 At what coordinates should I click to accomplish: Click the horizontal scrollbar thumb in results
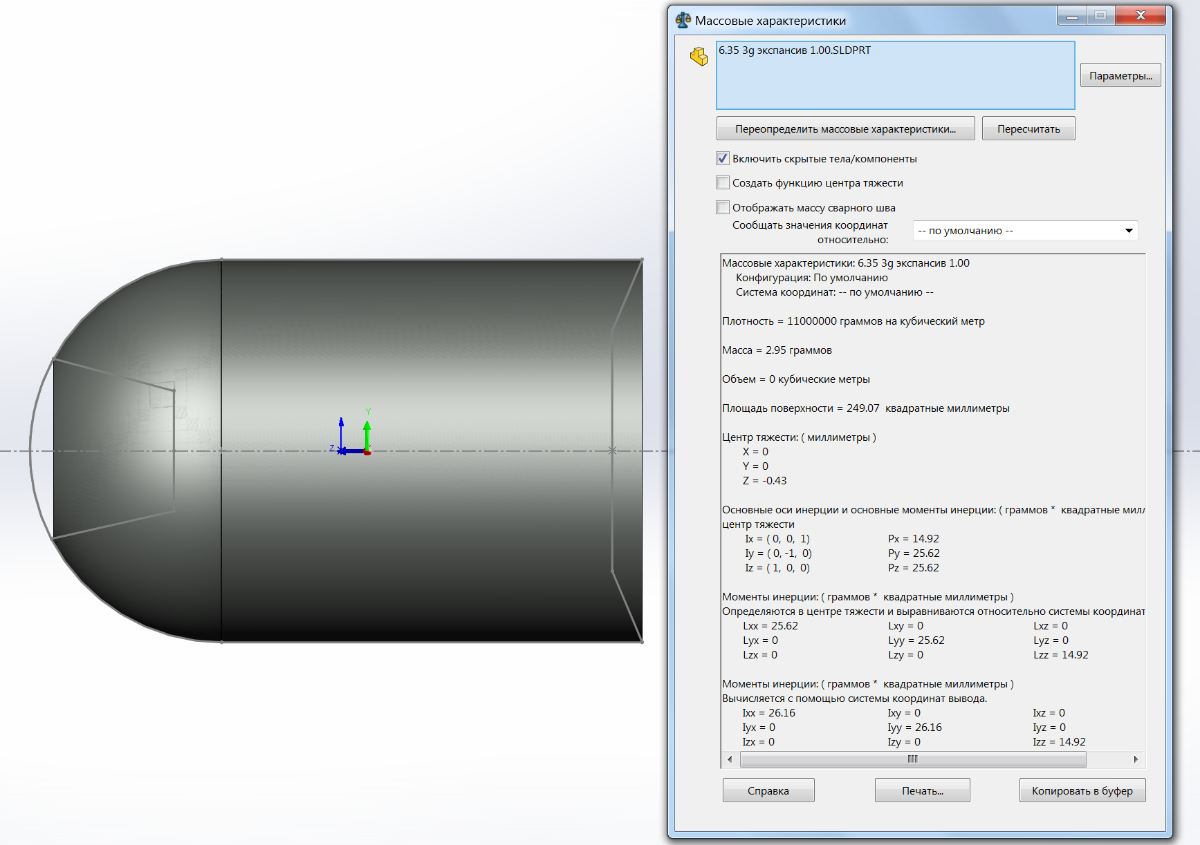tap(912, 760)
